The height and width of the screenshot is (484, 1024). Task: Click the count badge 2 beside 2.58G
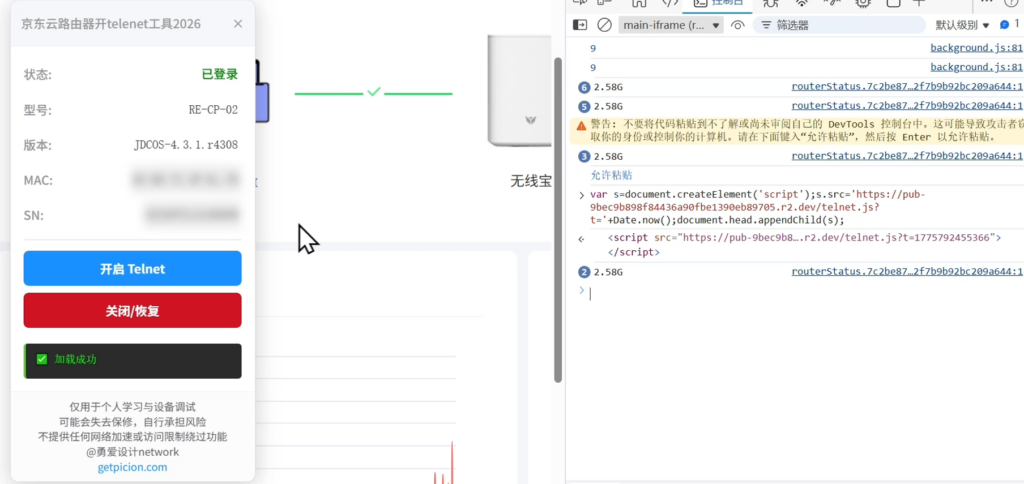[x=584, y=272]
